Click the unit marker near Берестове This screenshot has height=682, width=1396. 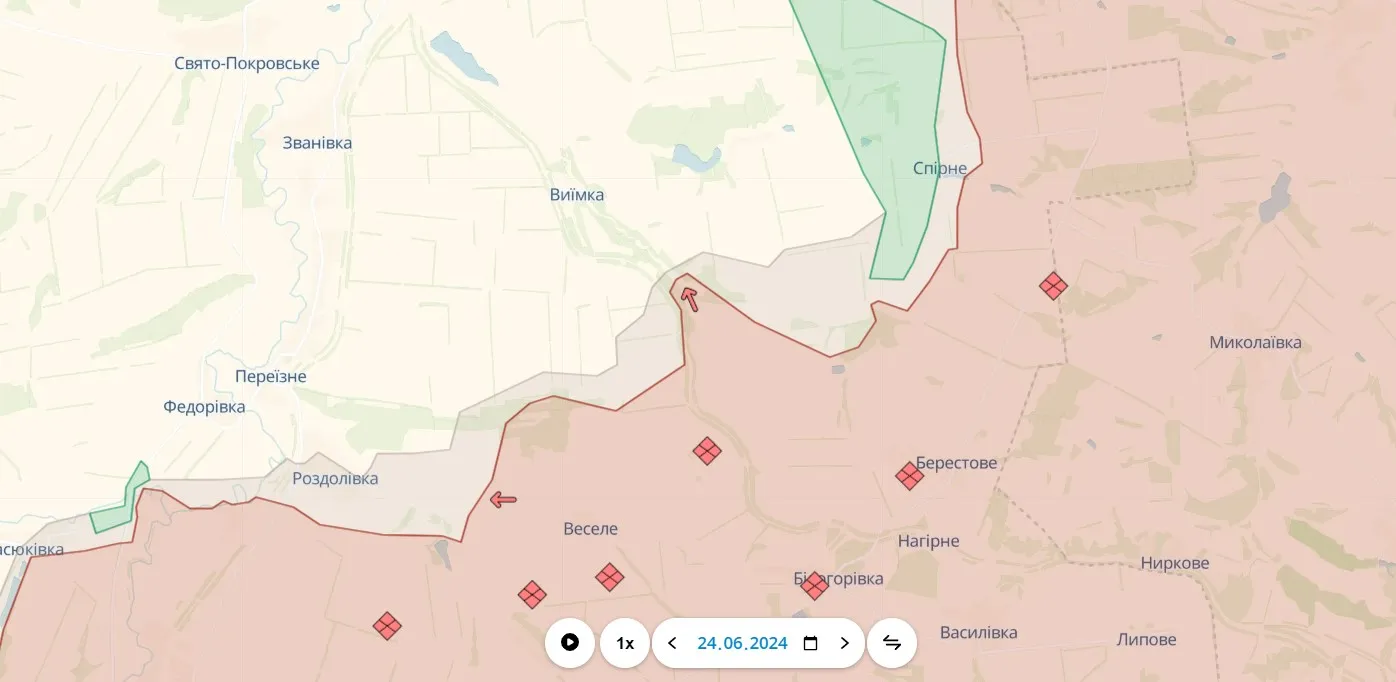(909, 477)
